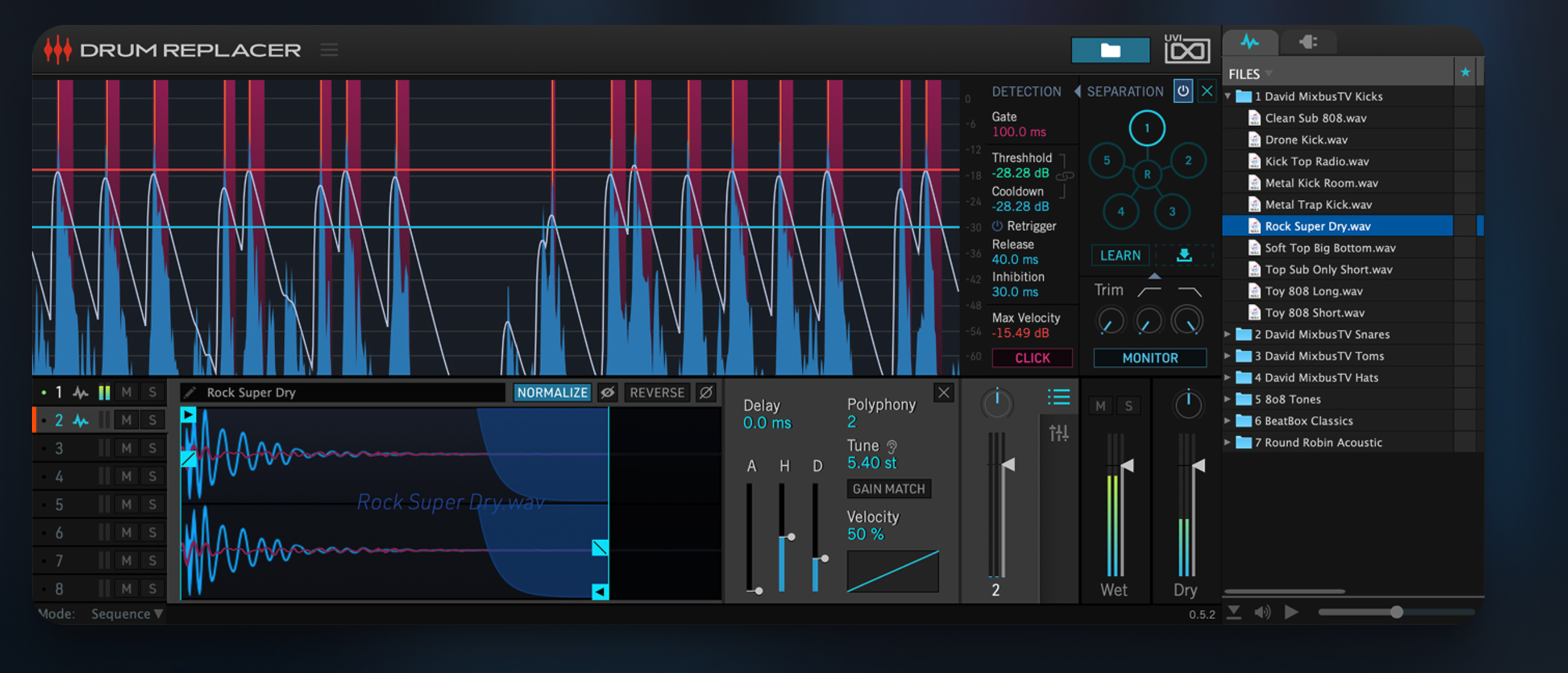Select separation node 1
Image resolution: width=1568 pixels, height=673 pixels.
click(1147, 129)
